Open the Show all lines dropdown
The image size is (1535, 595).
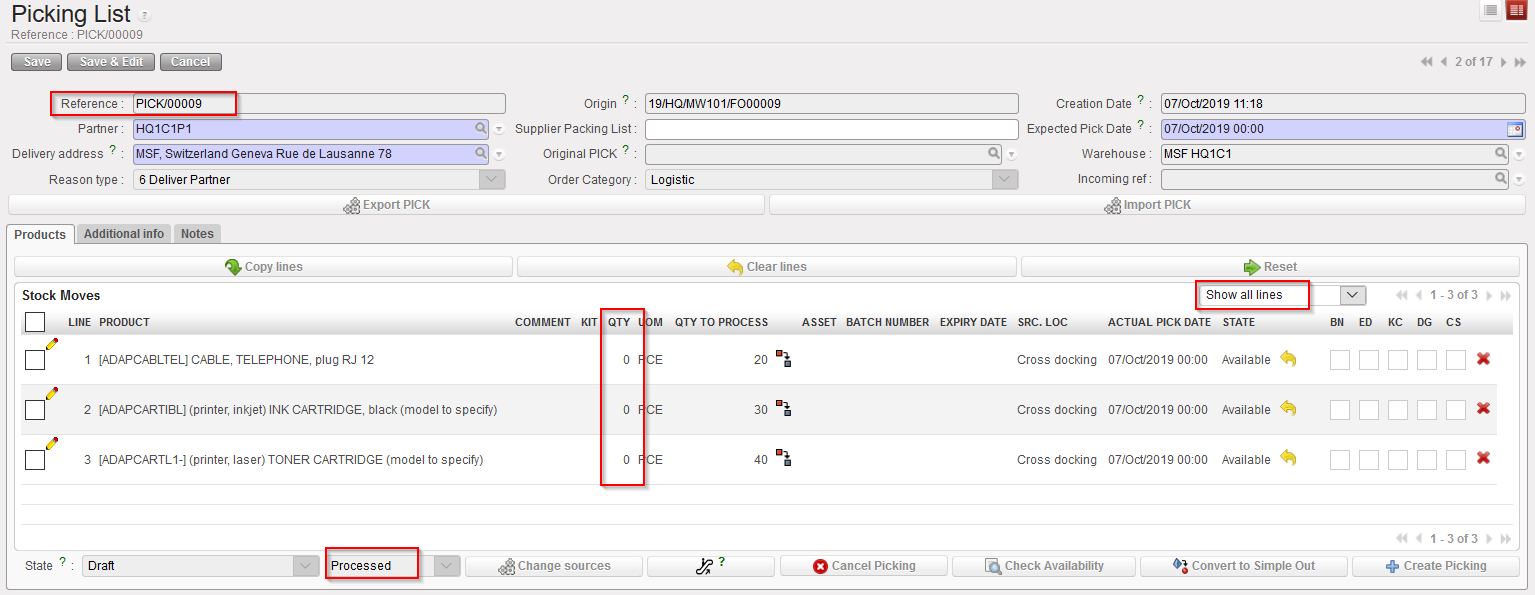click(x=1352, y=295)
